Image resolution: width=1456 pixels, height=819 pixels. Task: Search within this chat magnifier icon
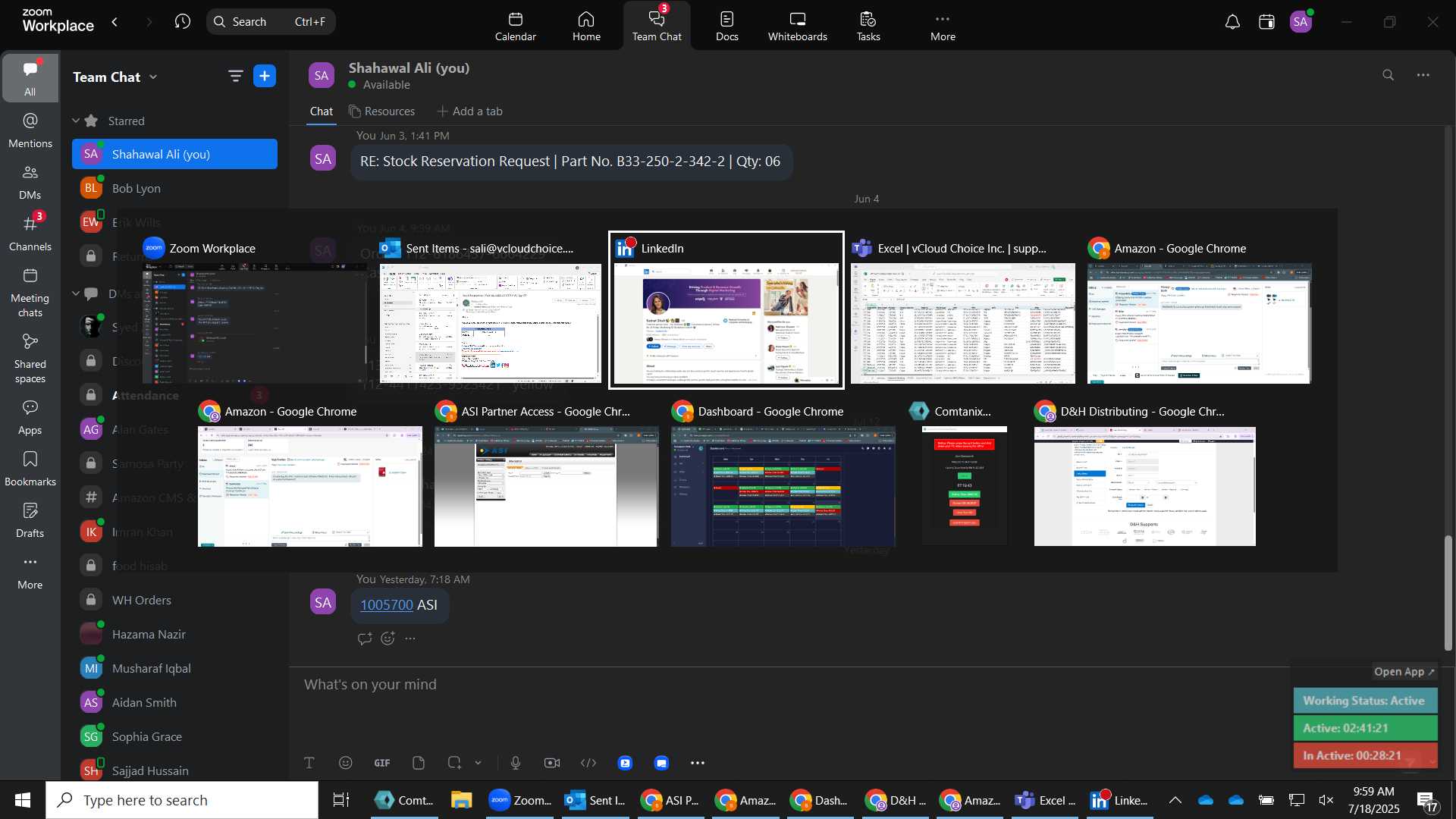click(1389, 75)
